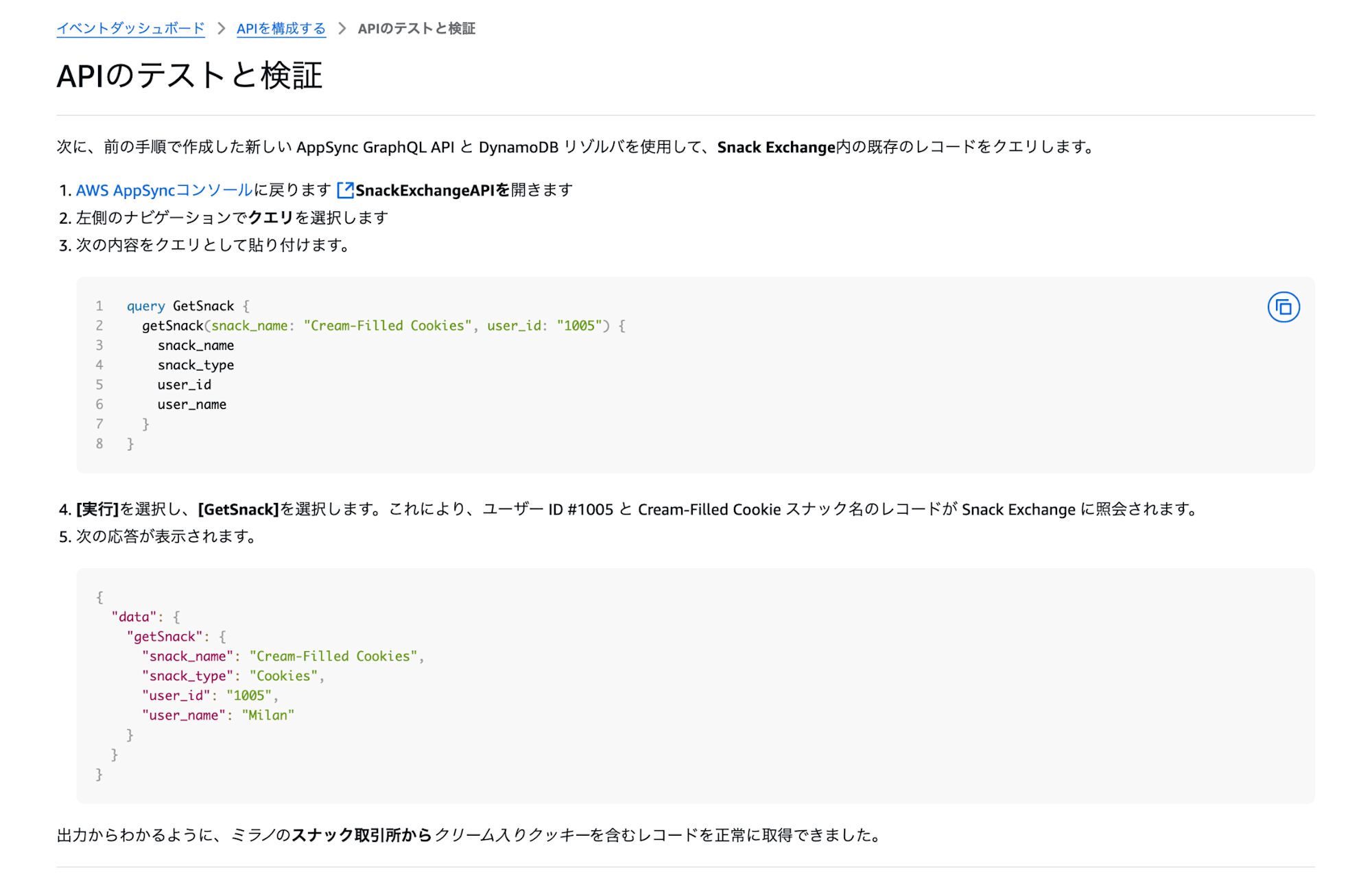
Task: Click the getSnack(snack_name: ...) query line
Action: (x=383, y=326)
